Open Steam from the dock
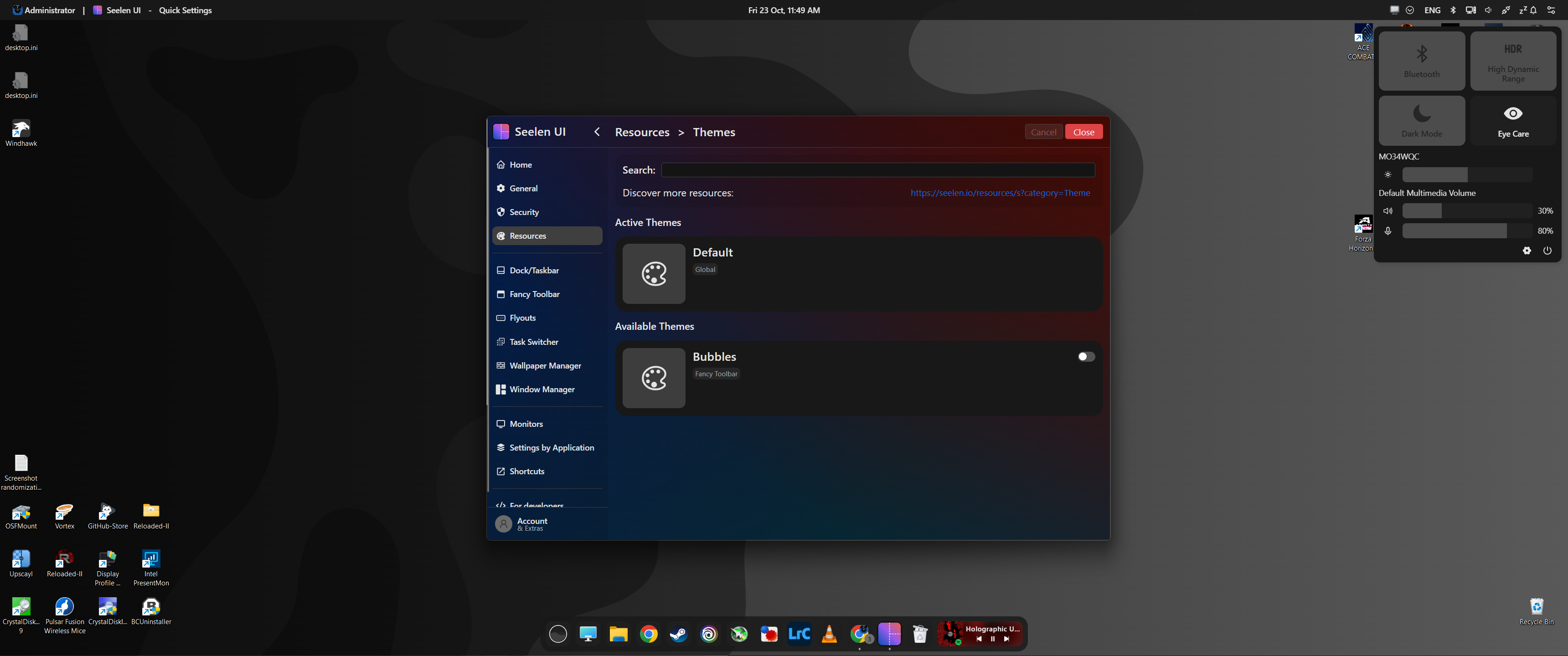Screen dimensions: 1568x656 [x=678, y=634]
